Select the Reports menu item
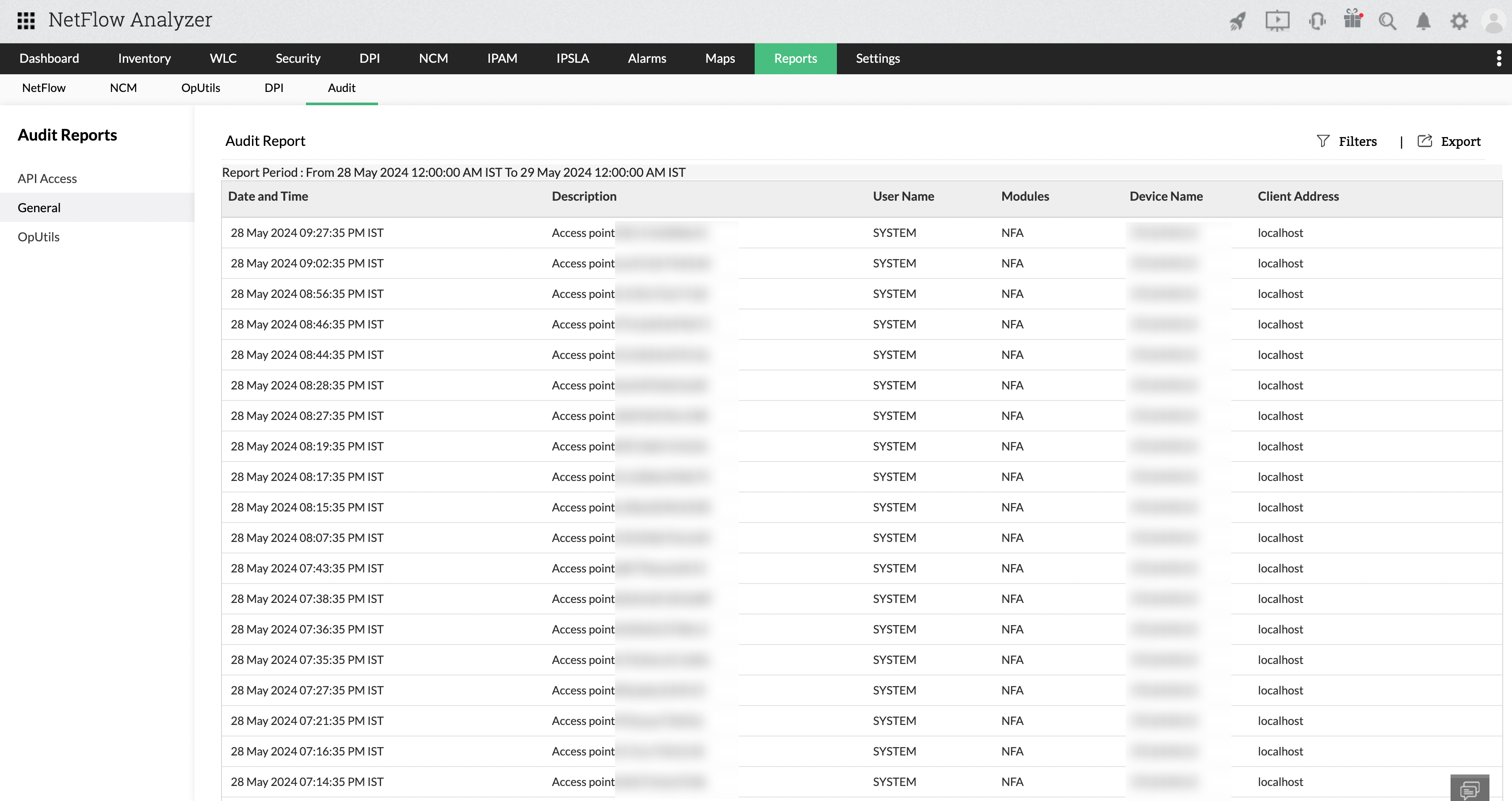Screen dimensions: 1512x801 click(795, 58)
